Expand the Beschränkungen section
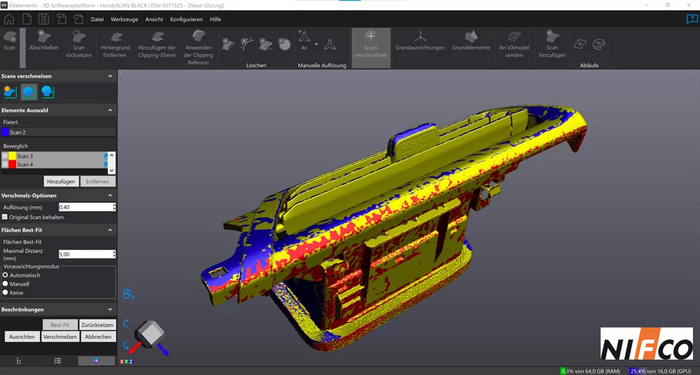Screen dimensions: 700x375 tap(110, 309)
